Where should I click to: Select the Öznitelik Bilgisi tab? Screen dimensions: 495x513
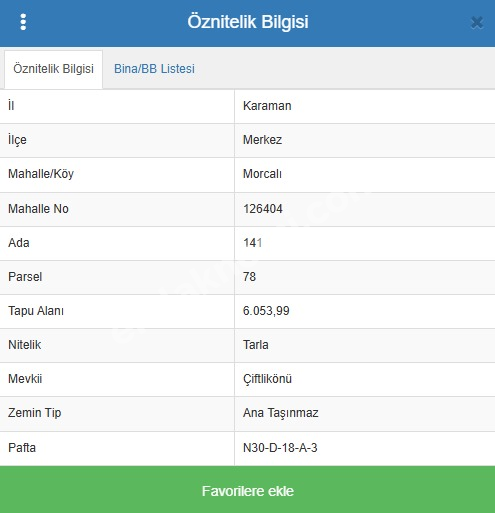coord(53,69)
